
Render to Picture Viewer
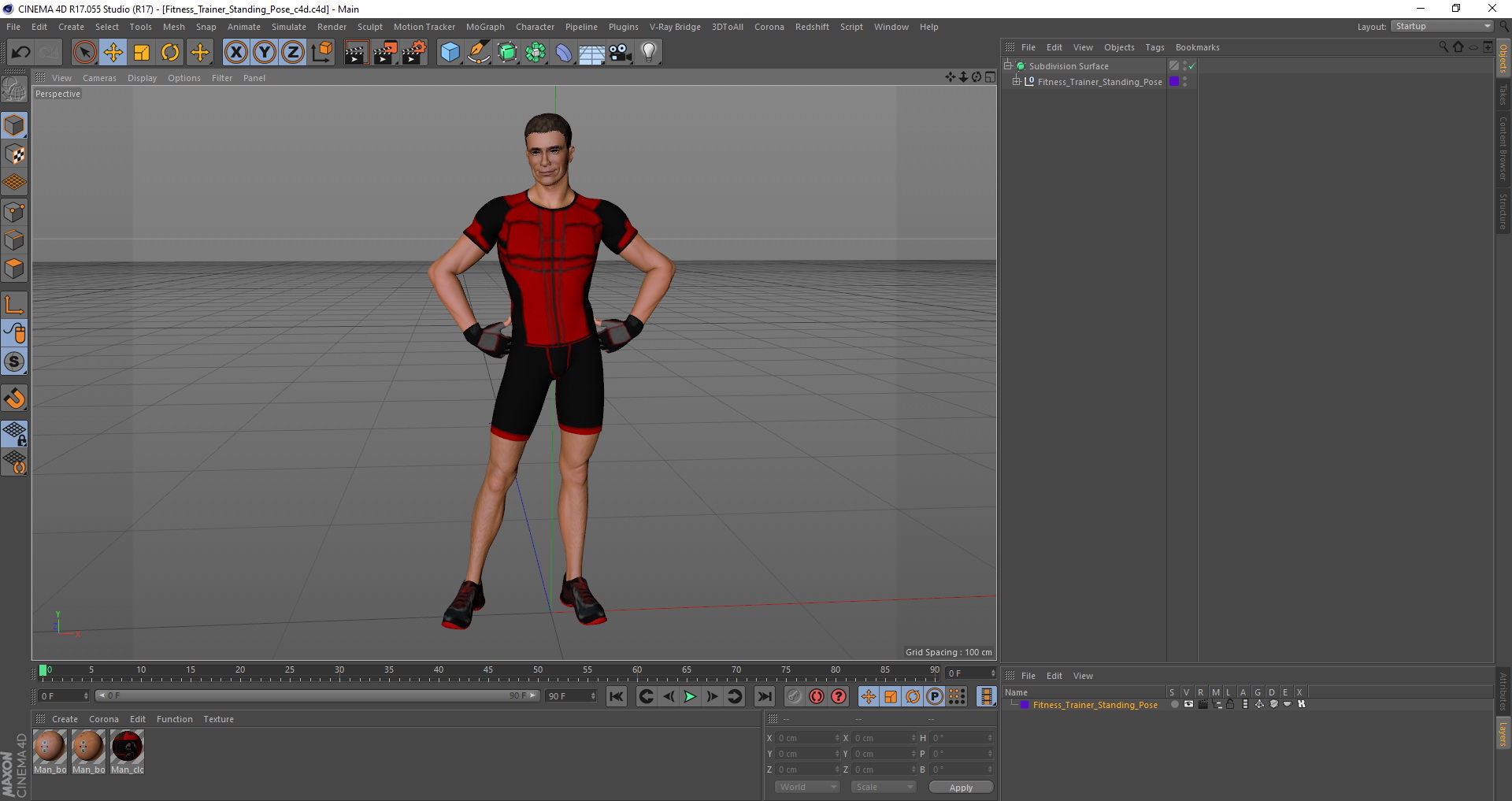(385, 53)
